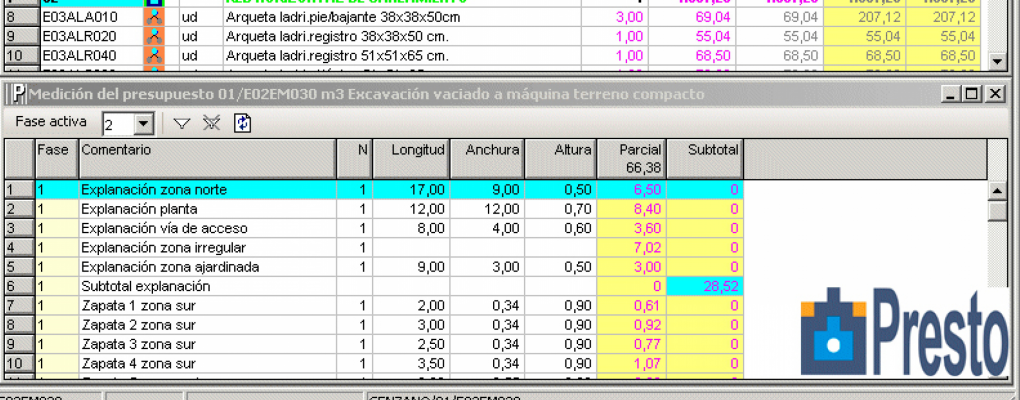Click the filter funnel icon in toolbar
Image resolution: width=1020 pixels, height=400 pixels.
click(x=182, y=123)
